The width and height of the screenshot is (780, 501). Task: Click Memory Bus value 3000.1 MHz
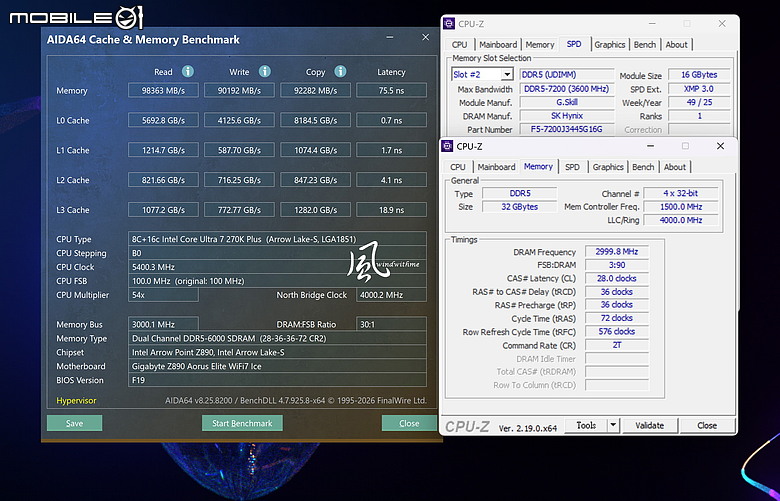tap(163, 324)
